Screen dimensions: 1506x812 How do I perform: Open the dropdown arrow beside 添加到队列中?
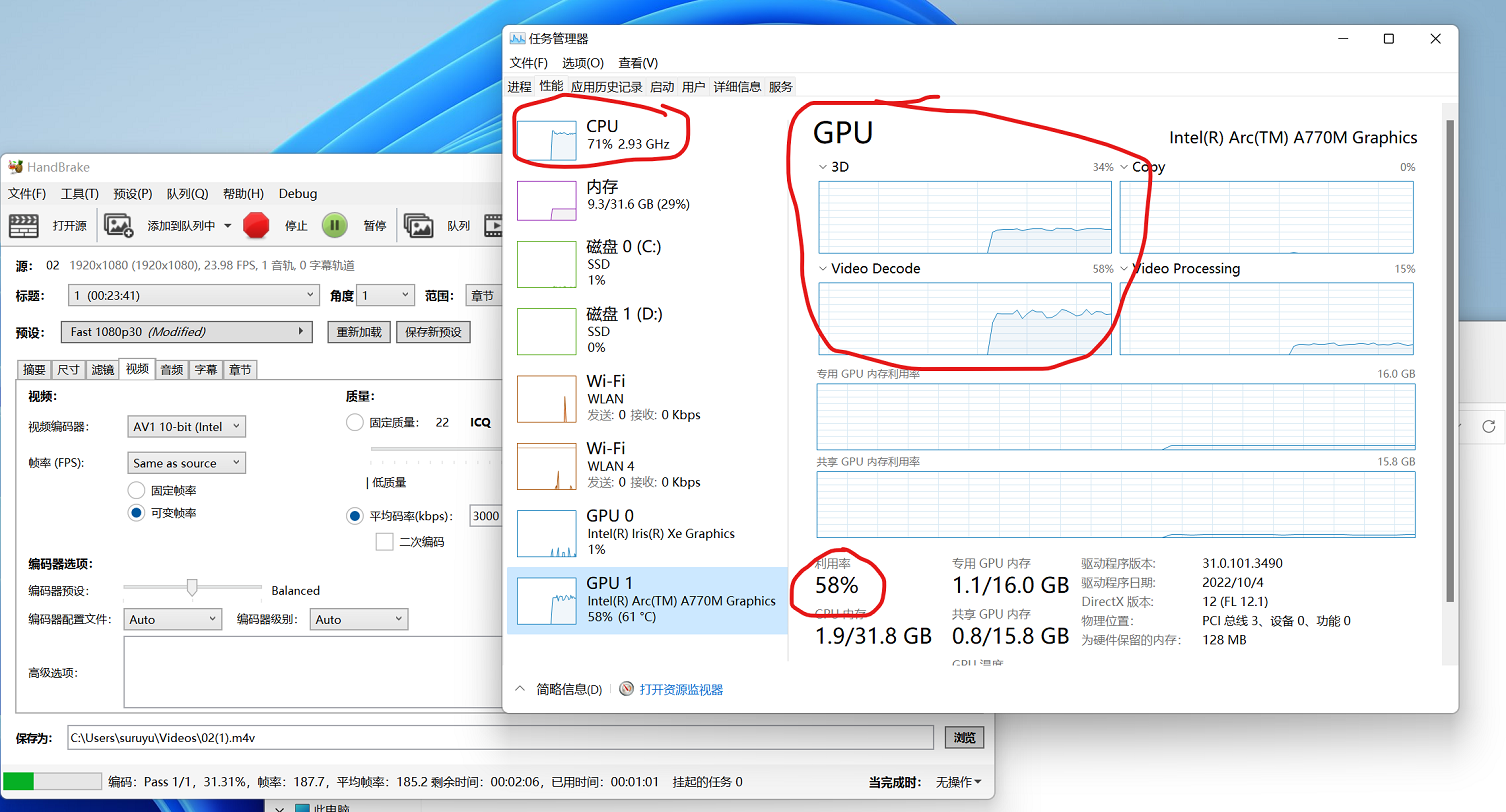point(228,226)
